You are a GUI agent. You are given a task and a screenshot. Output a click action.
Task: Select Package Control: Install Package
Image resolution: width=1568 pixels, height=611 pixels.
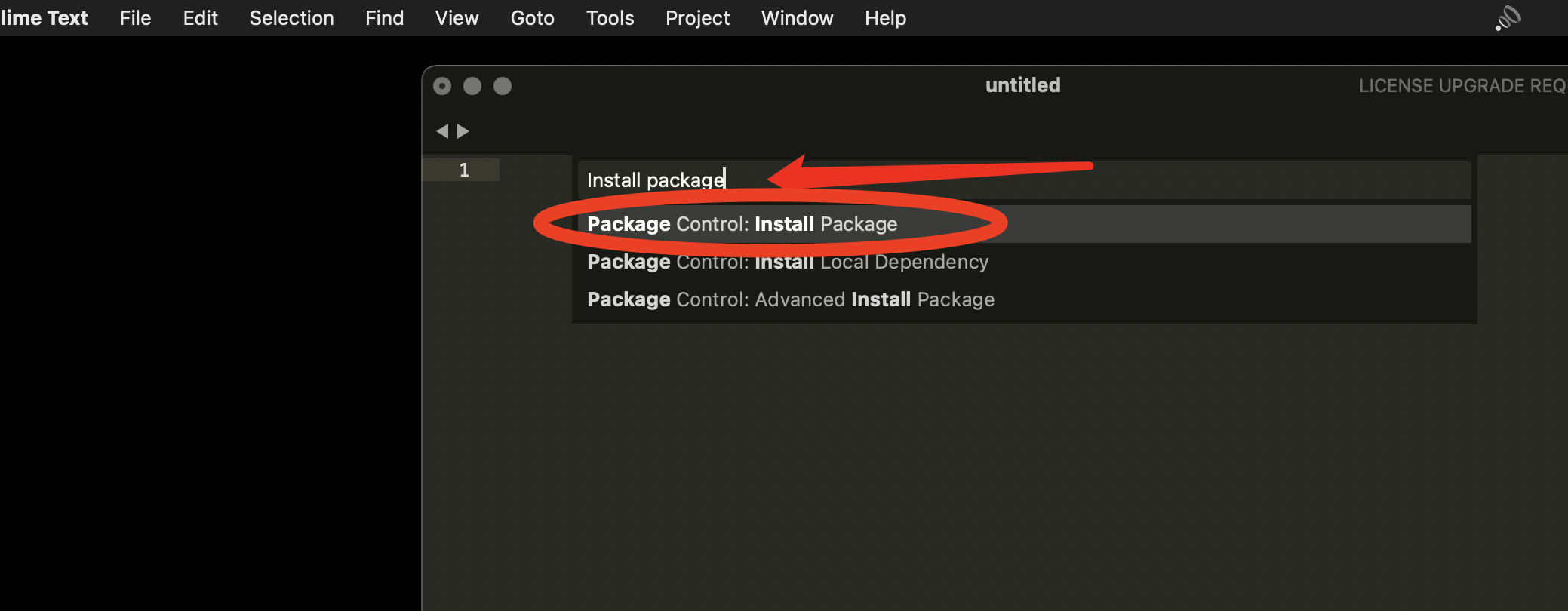1025,224
